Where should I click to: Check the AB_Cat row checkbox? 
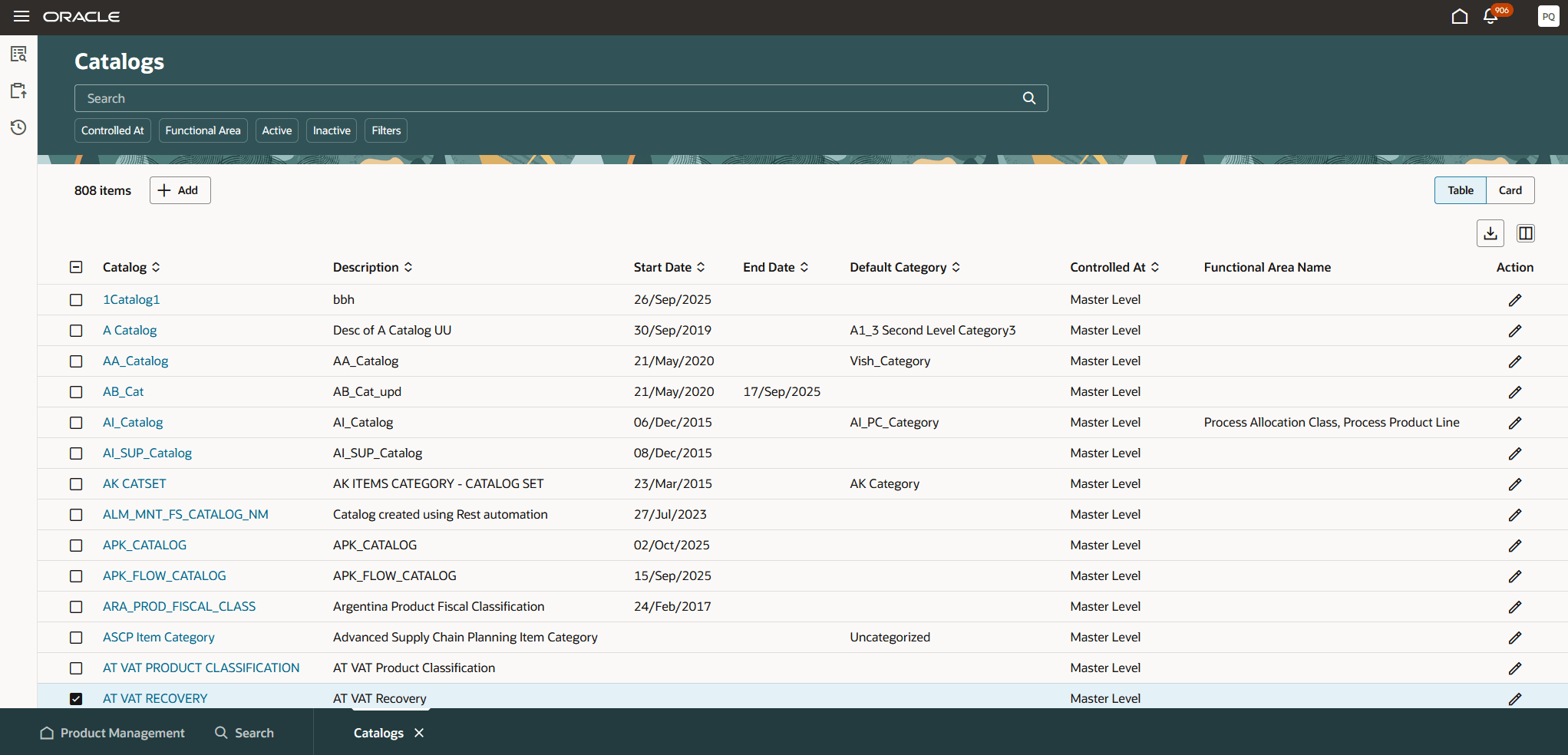point(76,392)
